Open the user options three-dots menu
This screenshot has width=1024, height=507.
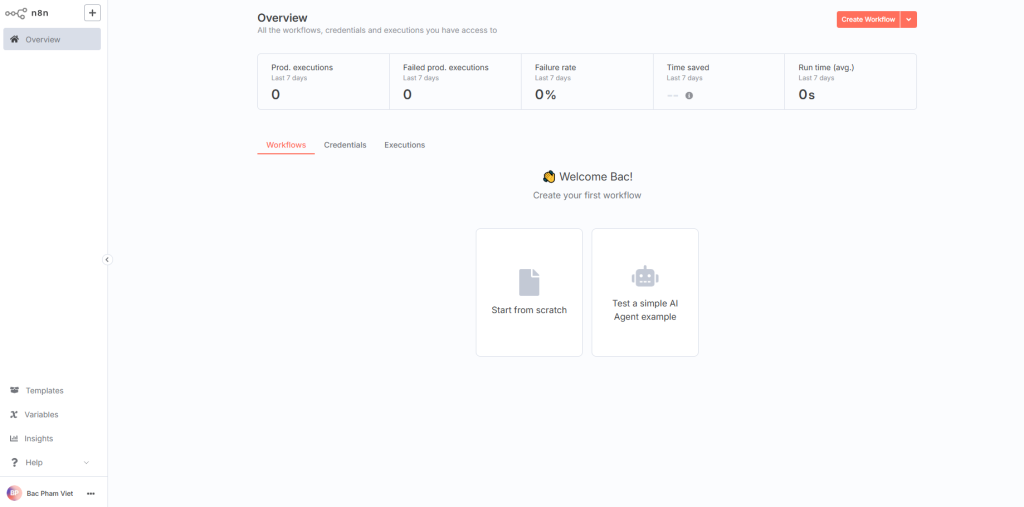pyautogui.click(x=91, y=493)
